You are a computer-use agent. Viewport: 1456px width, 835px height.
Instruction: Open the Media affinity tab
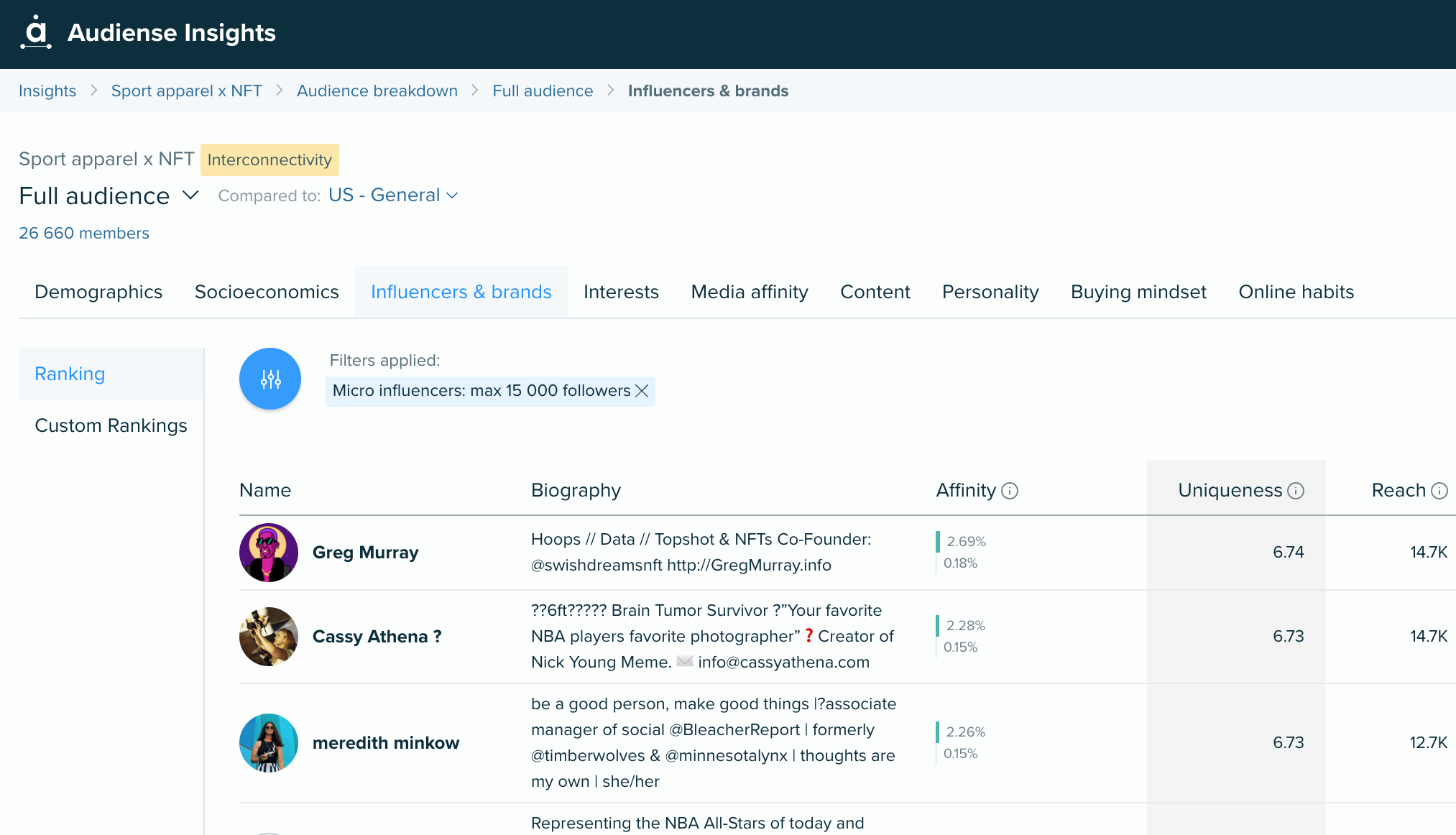750,292
